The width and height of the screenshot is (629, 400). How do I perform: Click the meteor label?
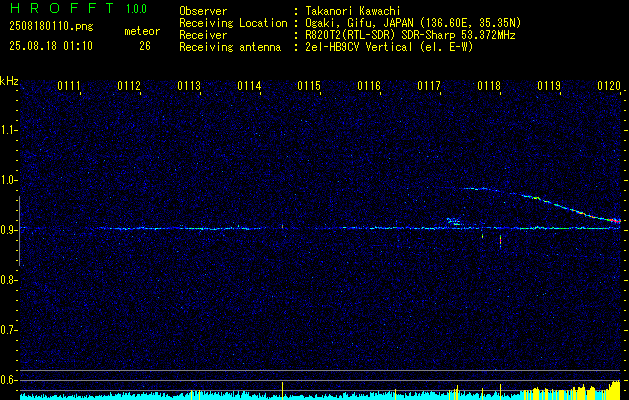tap(142, 31)
